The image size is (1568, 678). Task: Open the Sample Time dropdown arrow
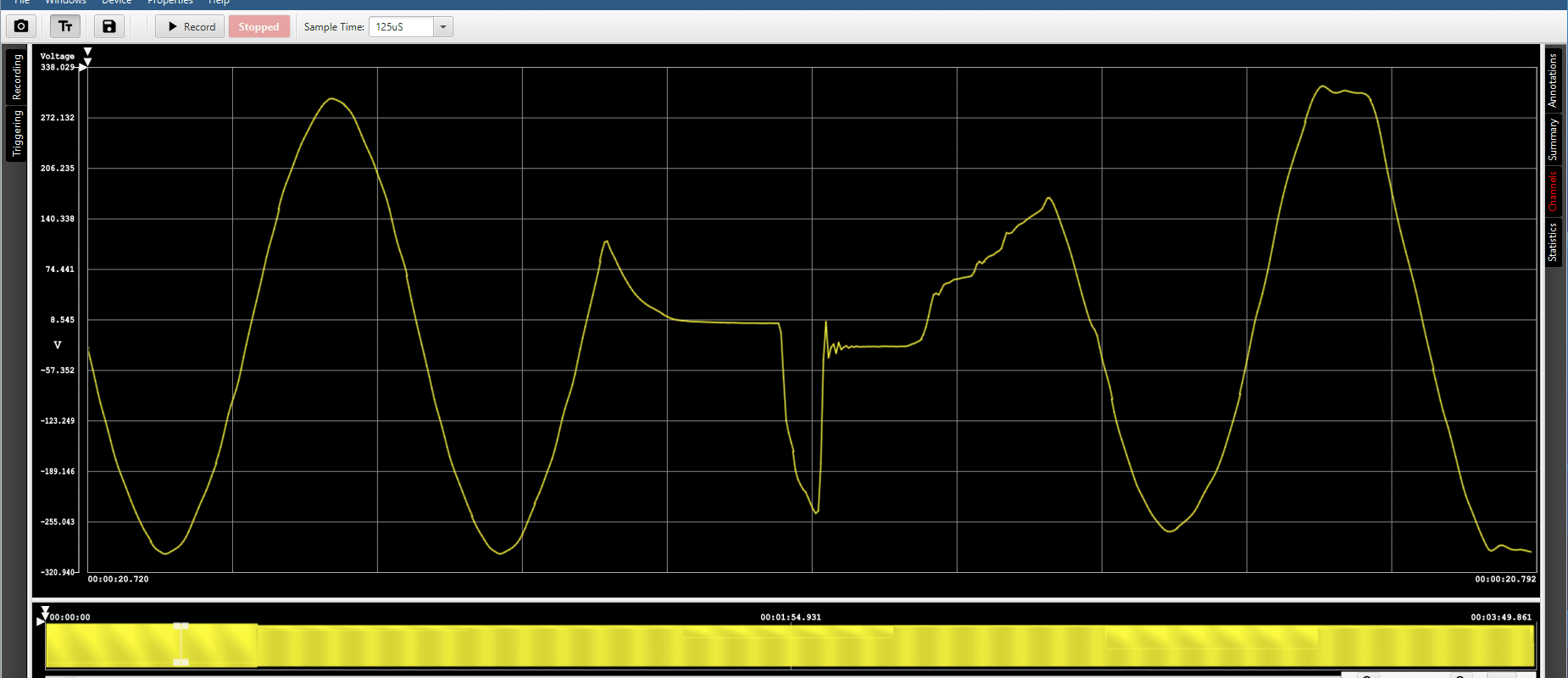[x=442, y=27]
